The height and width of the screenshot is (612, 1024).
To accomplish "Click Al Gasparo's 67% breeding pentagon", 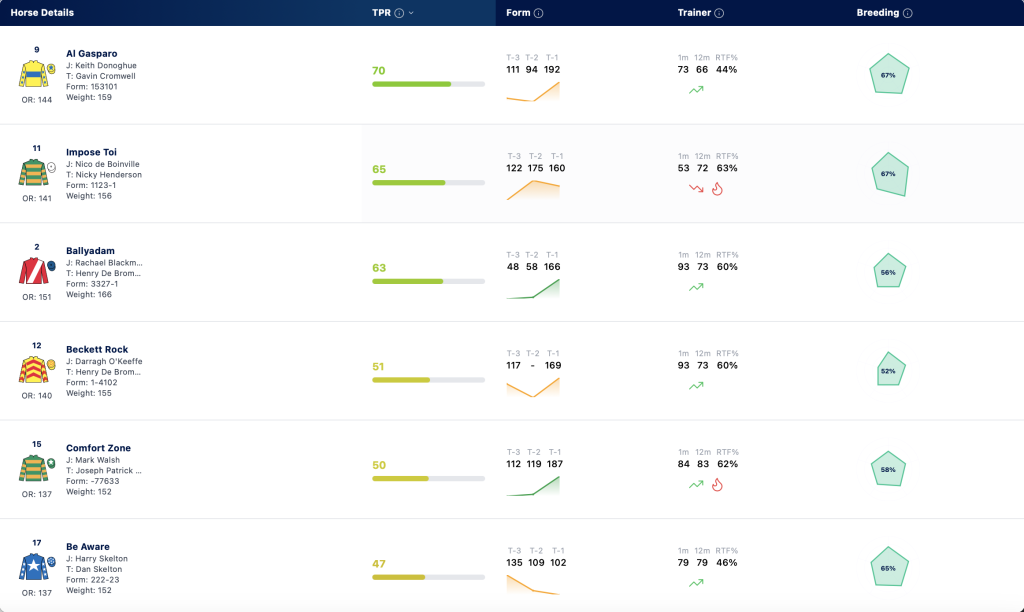I will click(889, 74).
